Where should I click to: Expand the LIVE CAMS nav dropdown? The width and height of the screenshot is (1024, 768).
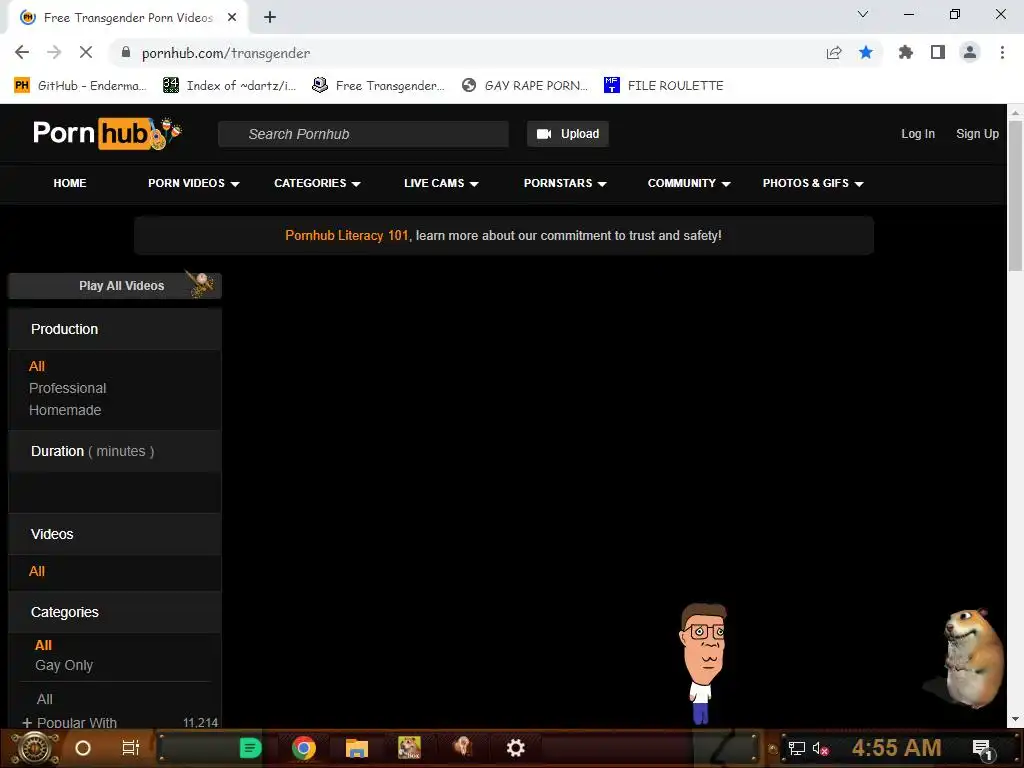pyautogui.click(x=441, y=184)
